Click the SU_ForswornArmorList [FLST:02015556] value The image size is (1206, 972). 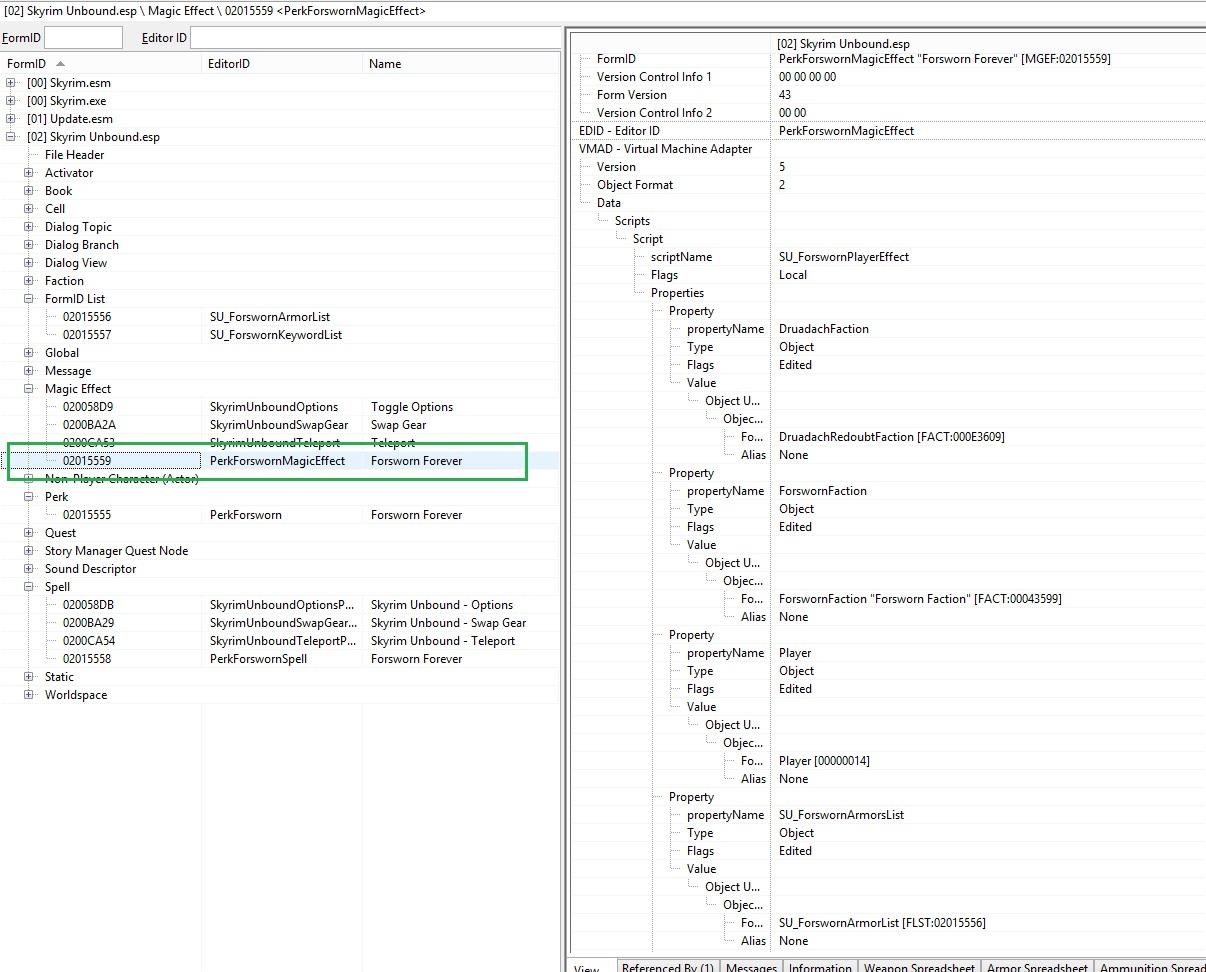[x=882, y=923]
